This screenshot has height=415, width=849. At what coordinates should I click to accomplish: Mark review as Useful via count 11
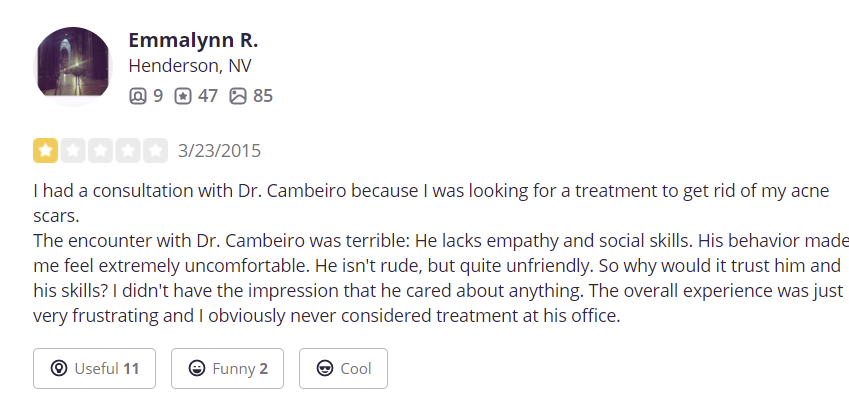(x=131, y=369)
